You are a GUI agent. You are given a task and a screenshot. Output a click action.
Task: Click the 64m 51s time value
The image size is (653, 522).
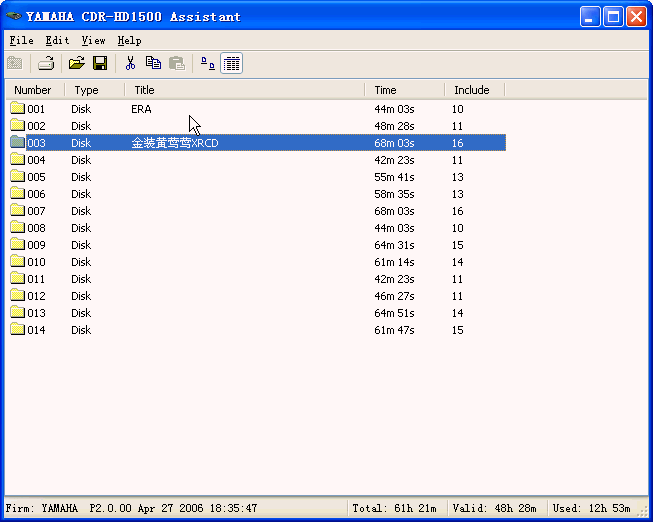(x=394, y=313)
